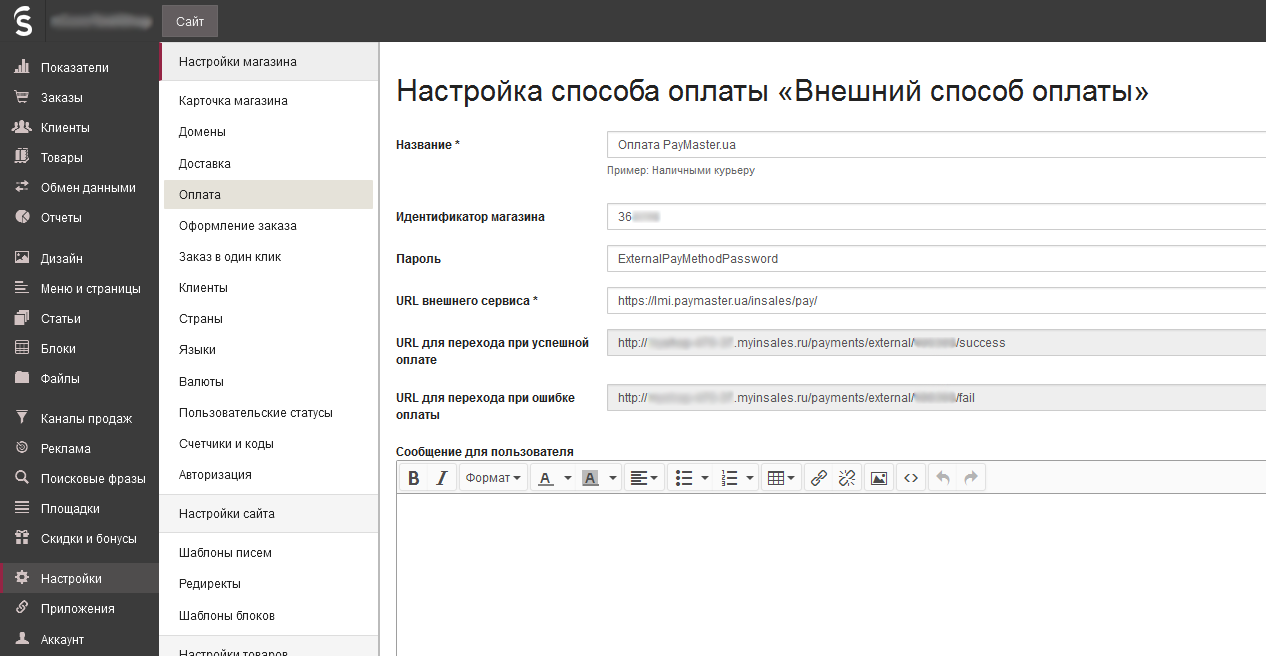Open Пользовательские статусы settings
The height and width of the screenshot is (656, 1266).
pos(256,412)
